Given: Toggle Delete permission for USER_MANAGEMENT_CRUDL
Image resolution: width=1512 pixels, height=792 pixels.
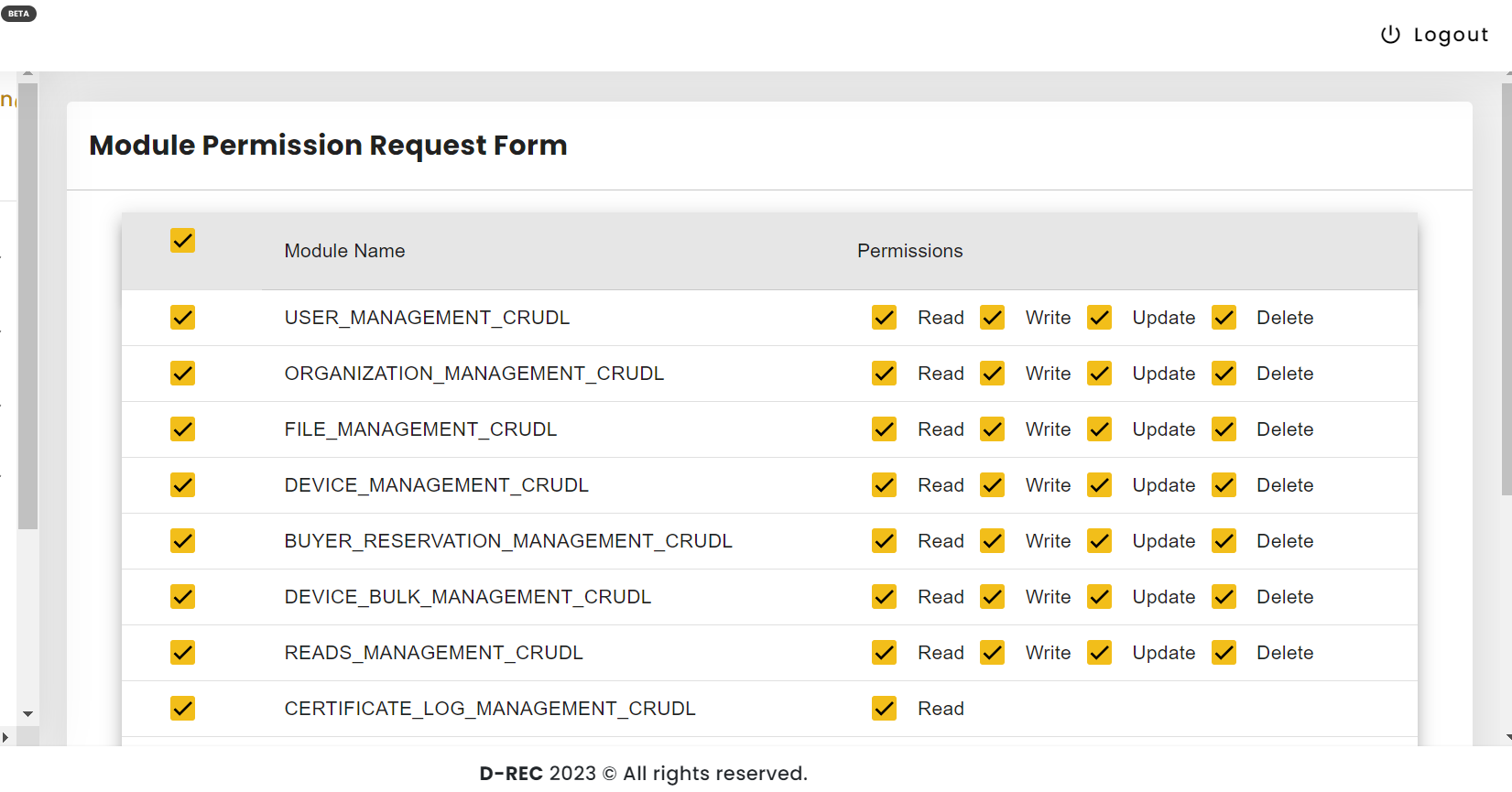Looking at the screenshot, I should coord(1224,318).
